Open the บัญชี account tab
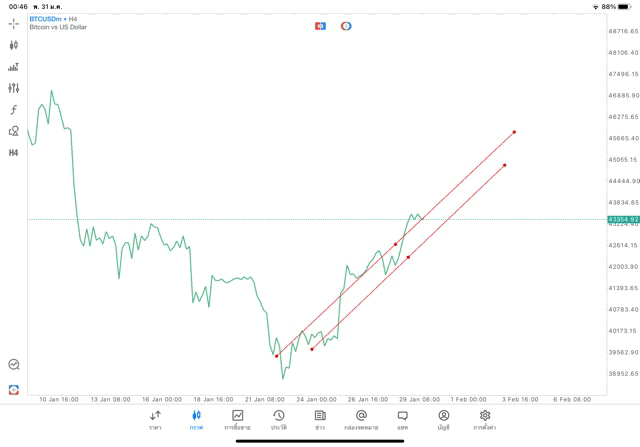Image resolution: width=640 pixels, height=447 pixels. point(443,419)
